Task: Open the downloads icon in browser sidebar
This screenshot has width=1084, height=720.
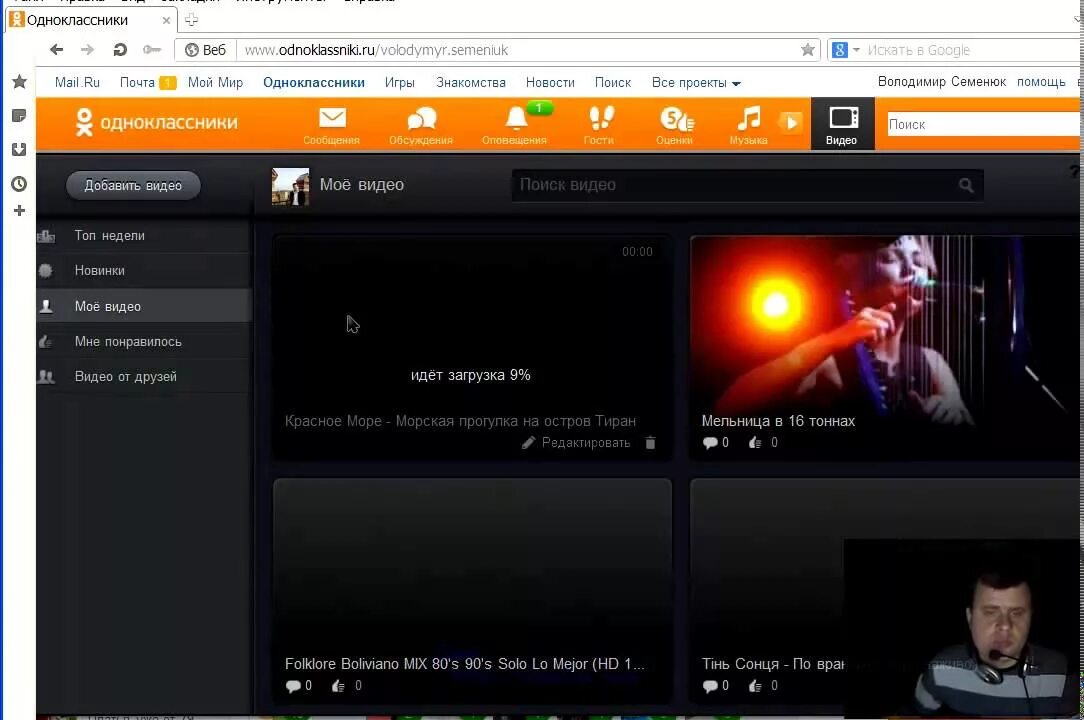Action: tap(19, 149)
